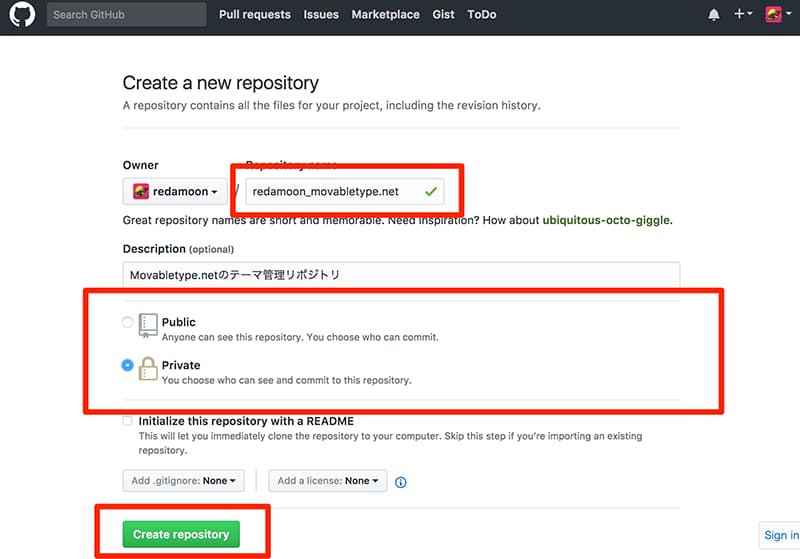The height and width of the screenshot is (559, 800).
Task: Enable Initialize this repository with a README
Action: [x=127, y=421]
